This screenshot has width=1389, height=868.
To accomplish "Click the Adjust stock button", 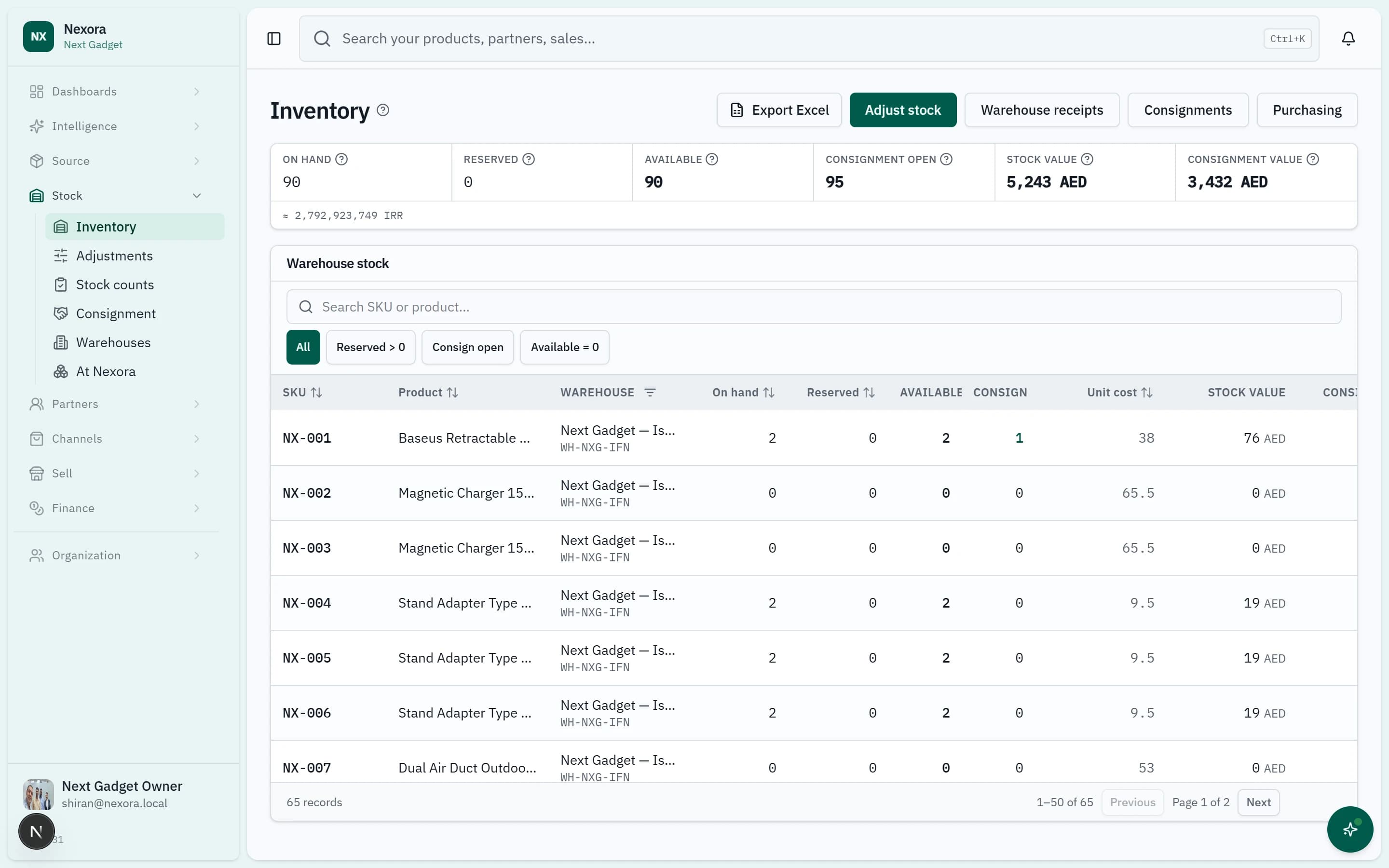I will click(903, 110).
